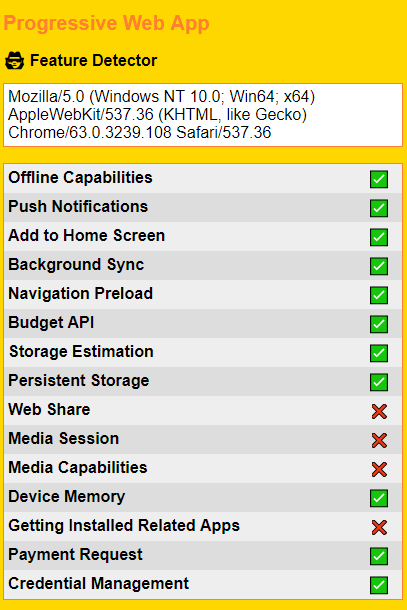Click the red cross for Media Capabilities
Viewport: 407px width, 610px height.
[379, 470]
